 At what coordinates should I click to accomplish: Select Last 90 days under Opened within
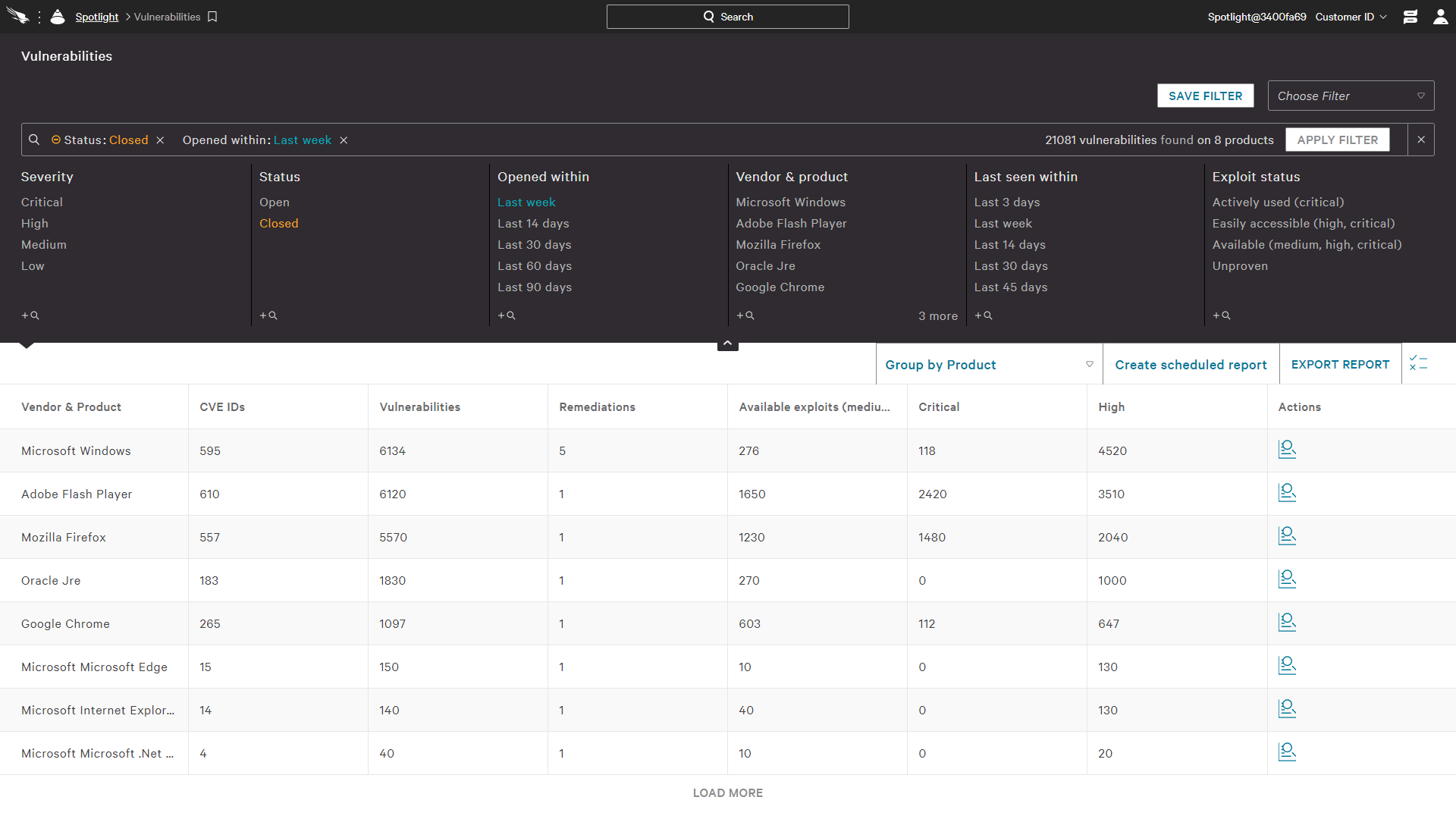pyautogui.click(x=535, y=287)
